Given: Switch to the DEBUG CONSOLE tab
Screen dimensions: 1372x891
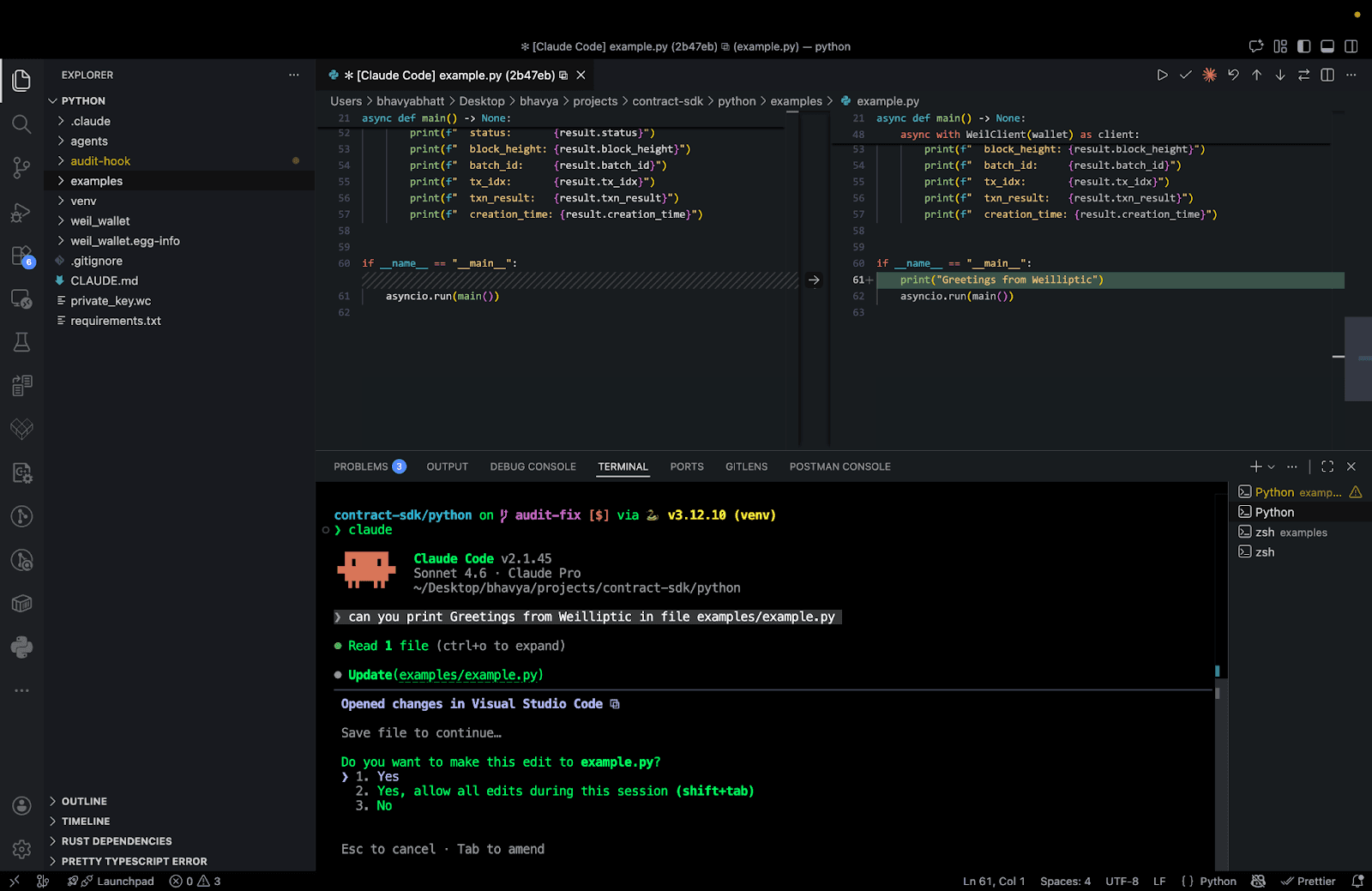Looking at the screenshot, I should tap(533, 467).
